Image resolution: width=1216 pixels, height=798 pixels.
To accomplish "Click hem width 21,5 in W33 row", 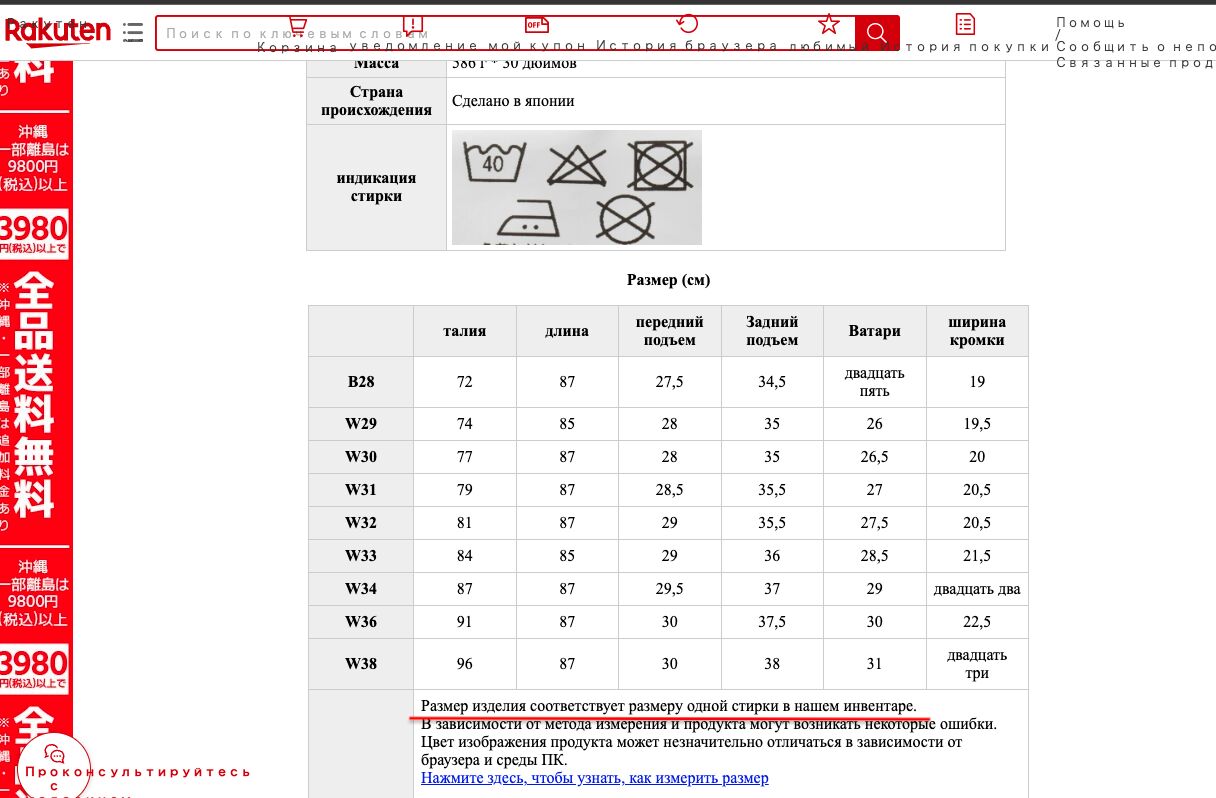I will (x=977, y=556).
